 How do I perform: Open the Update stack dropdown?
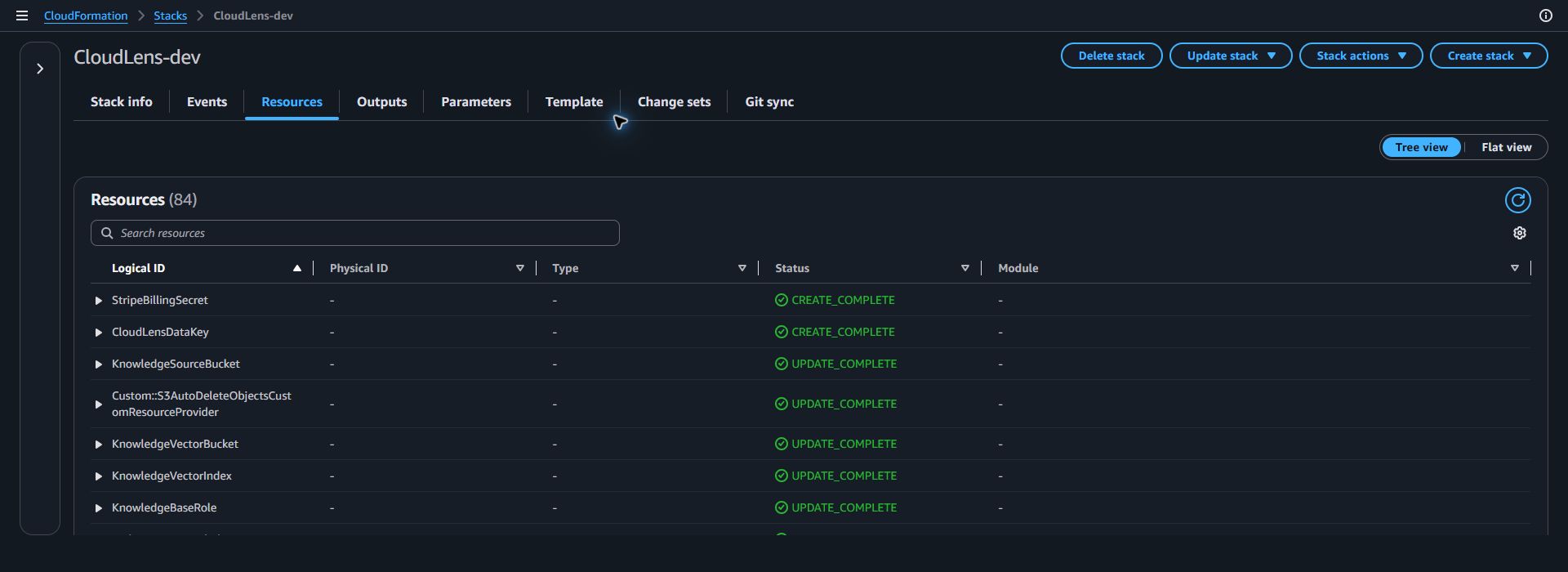click(x=1231, y=56)
